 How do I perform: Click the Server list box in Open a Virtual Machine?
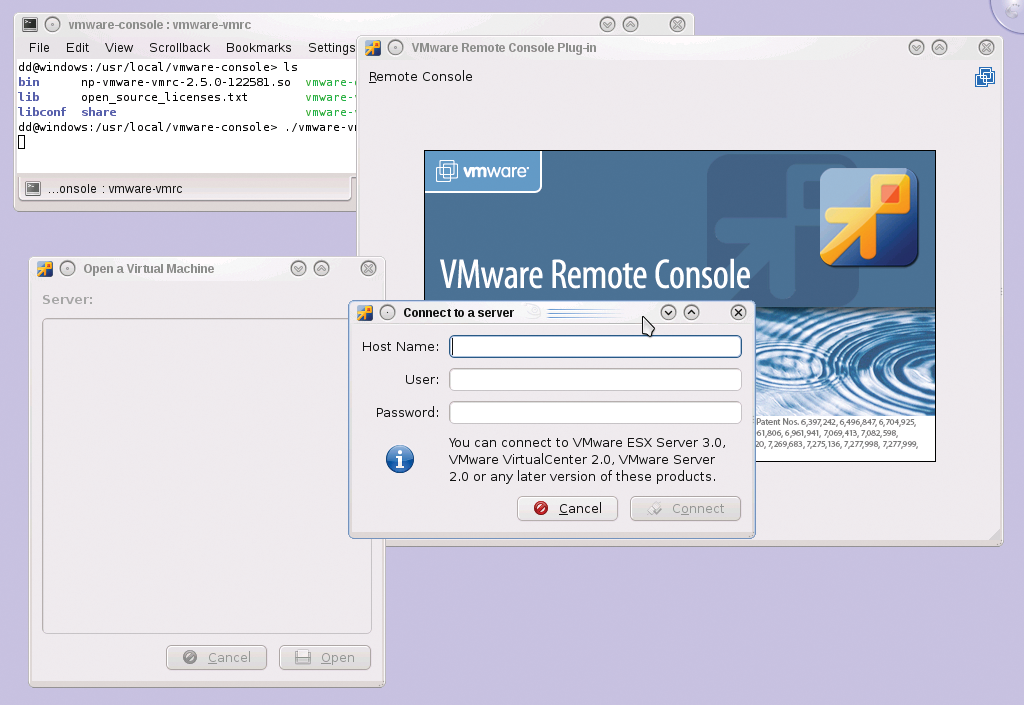click(x=206, y=475)
